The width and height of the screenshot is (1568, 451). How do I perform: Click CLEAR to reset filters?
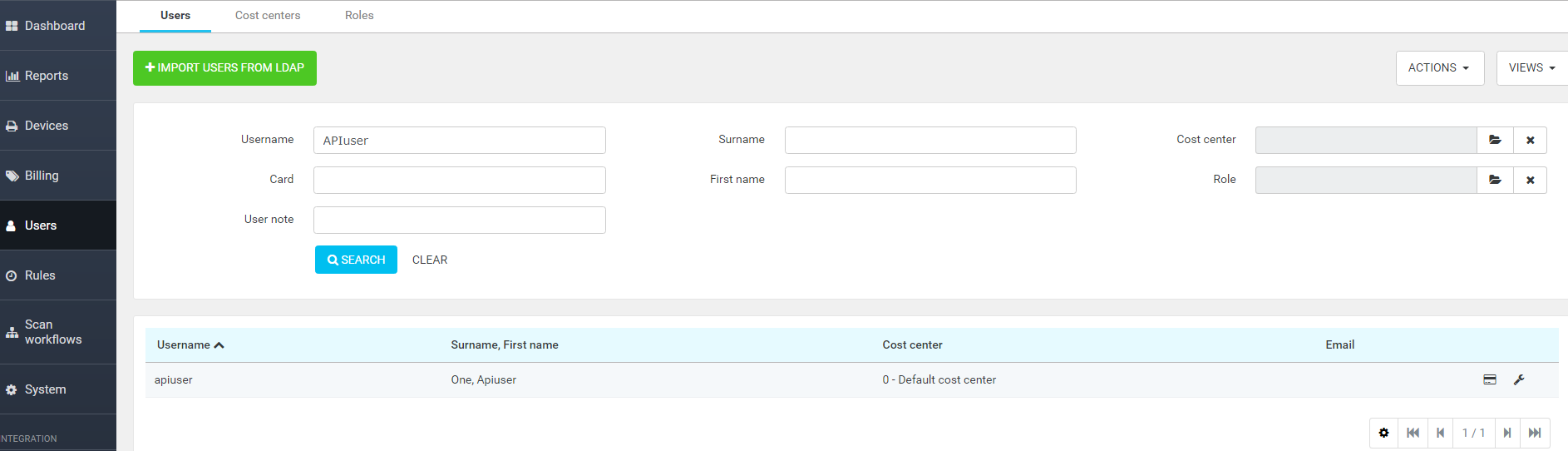(430, 260)
